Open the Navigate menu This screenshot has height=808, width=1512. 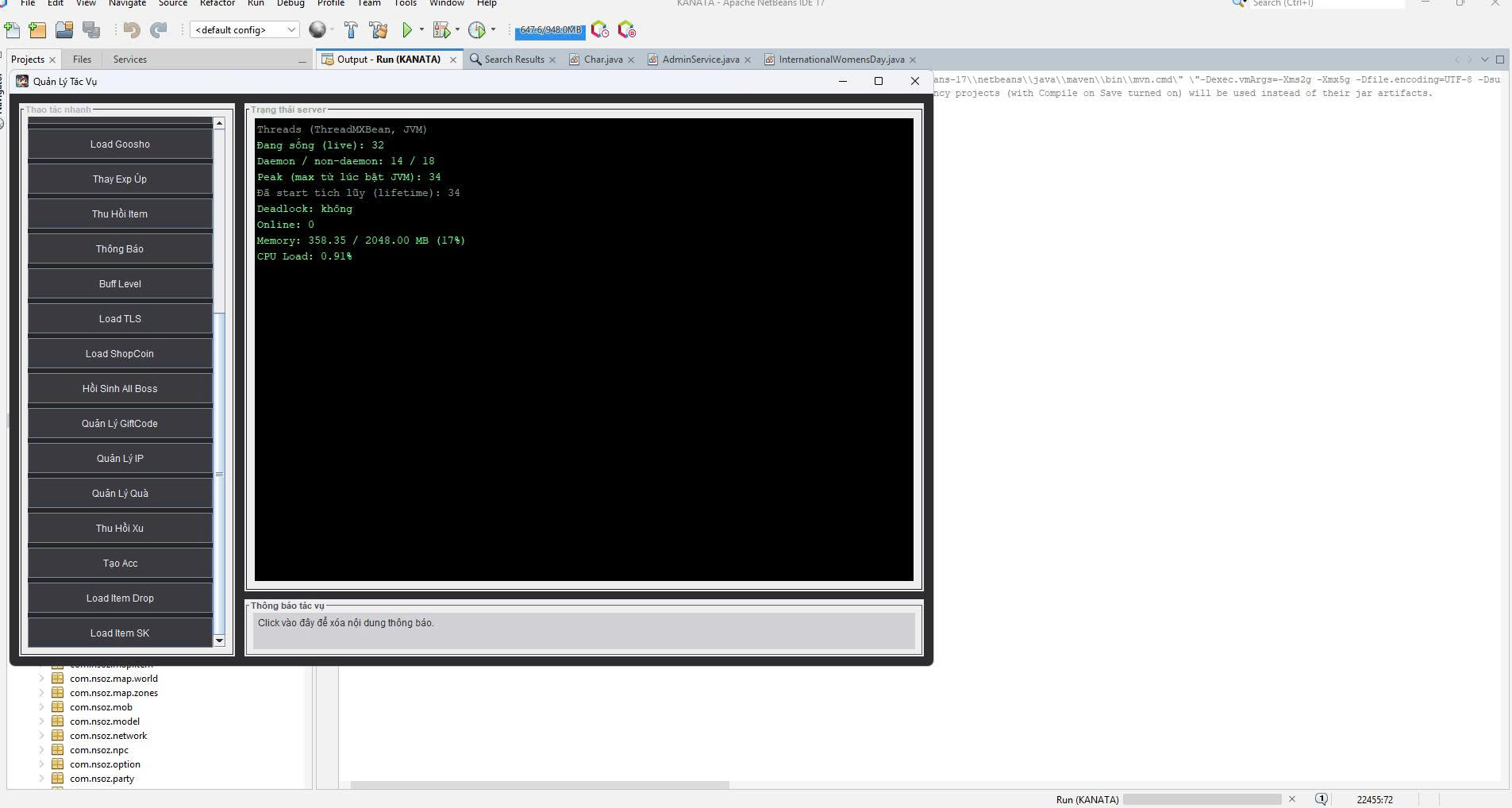[x=127, y=3]
